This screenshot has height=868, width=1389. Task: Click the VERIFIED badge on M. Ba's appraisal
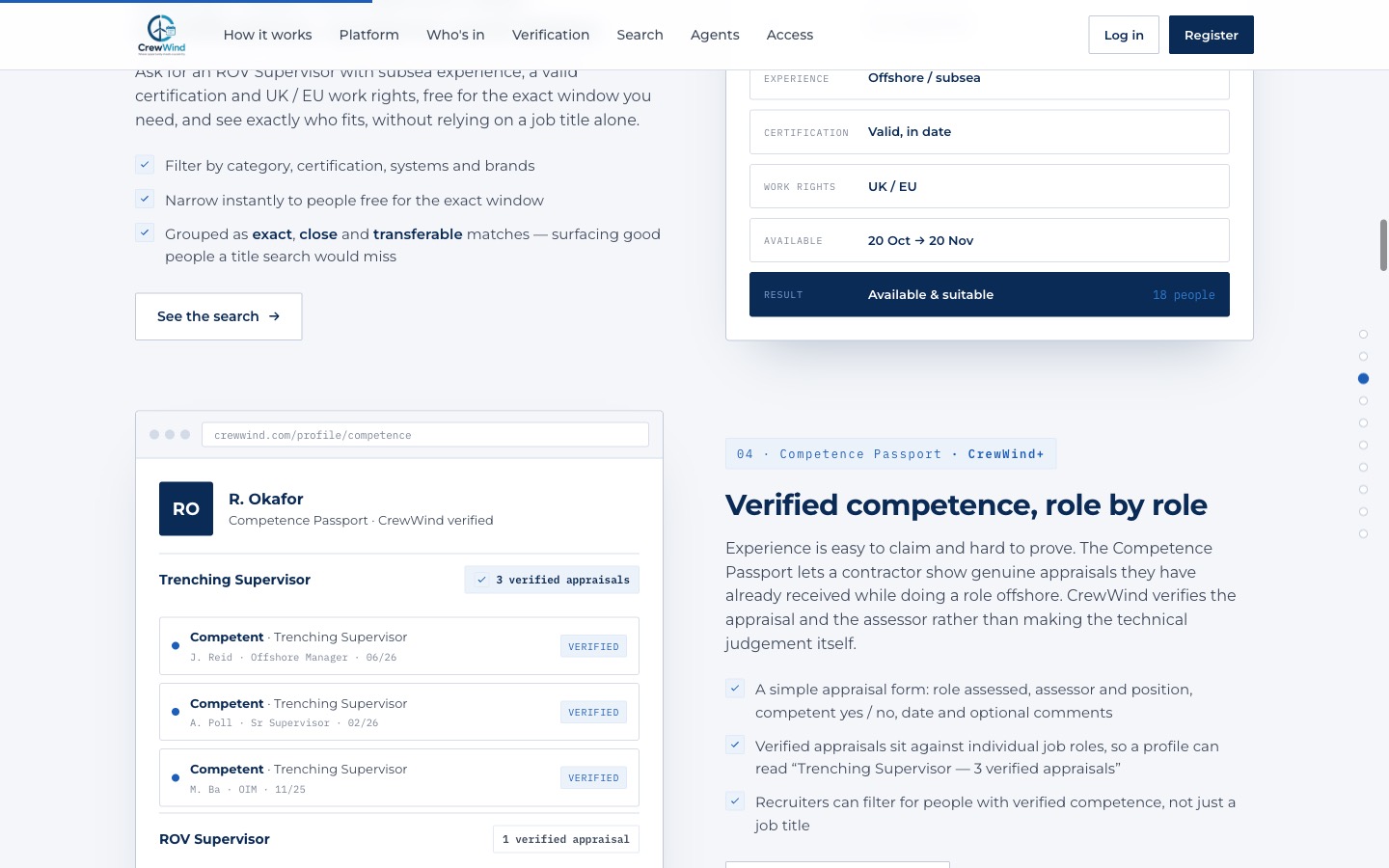[593, 777]
